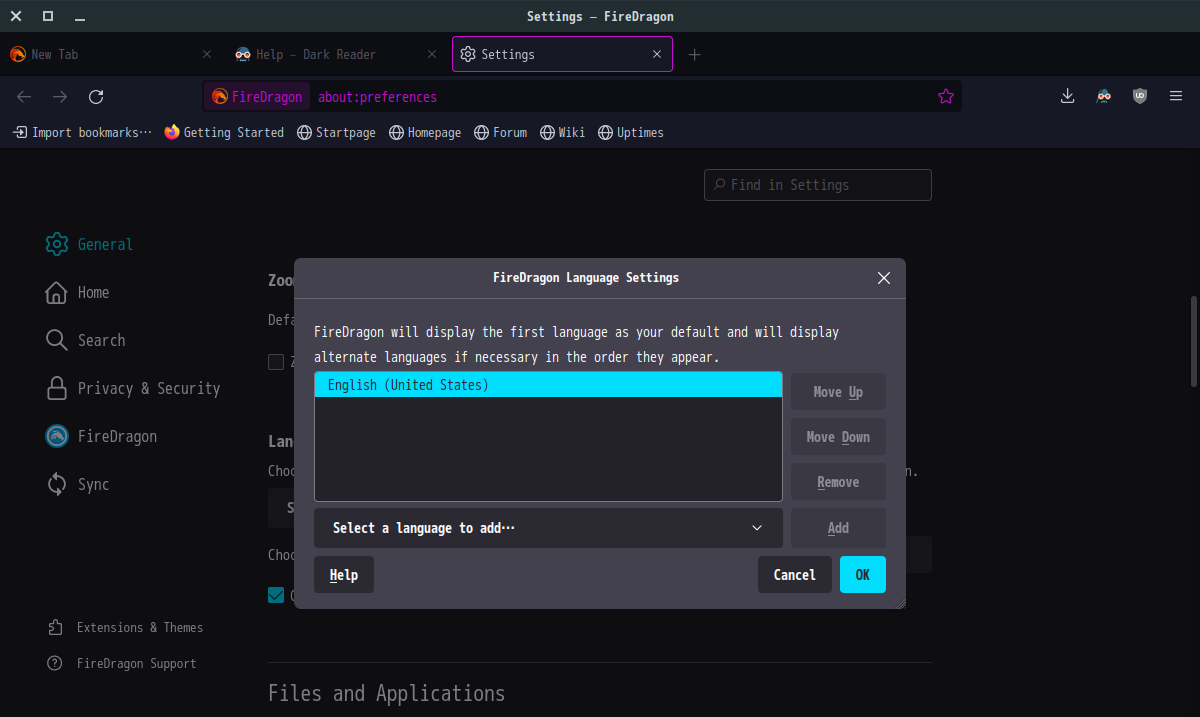Viewport: 1200px width, 717px height.
Task: Open Wiki bookmark
Action: [x=562, y=132]
